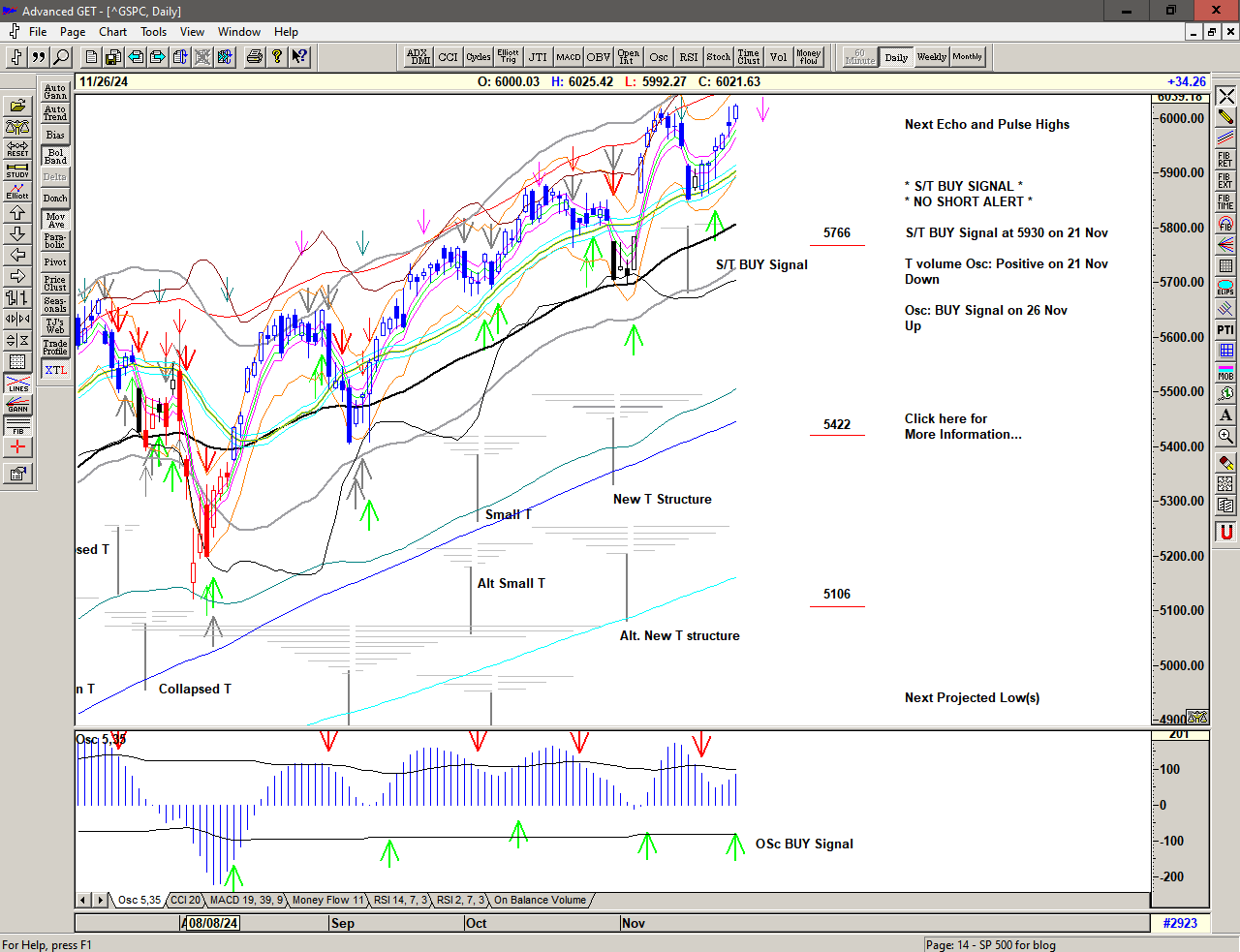This screenshot has width=1240, height=952.
Task: Click the MACD indicator toolbar button
Action: (x=569, y=57)
